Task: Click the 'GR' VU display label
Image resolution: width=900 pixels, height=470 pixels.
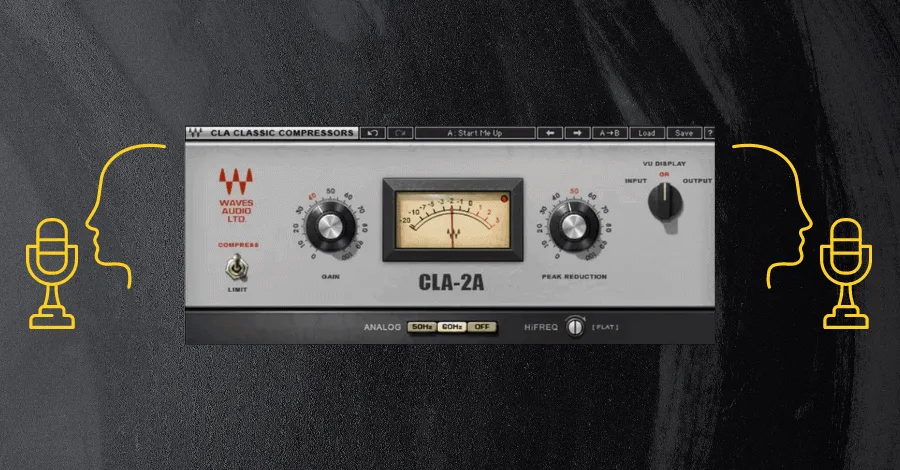Action: point(664,174)
